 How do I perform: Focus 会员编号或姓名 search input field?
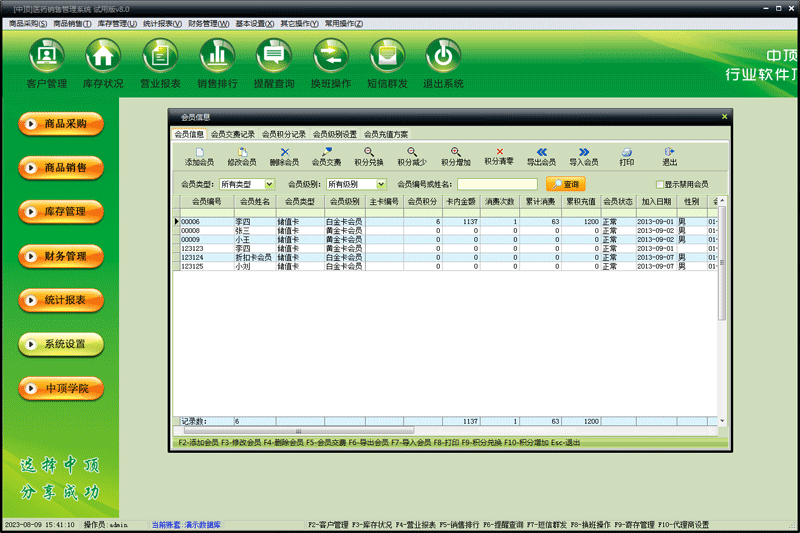(x=497, y=184)
